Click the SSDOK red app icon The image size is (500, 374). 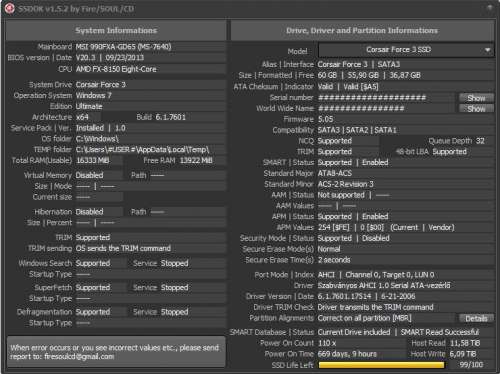pos(10,9)
